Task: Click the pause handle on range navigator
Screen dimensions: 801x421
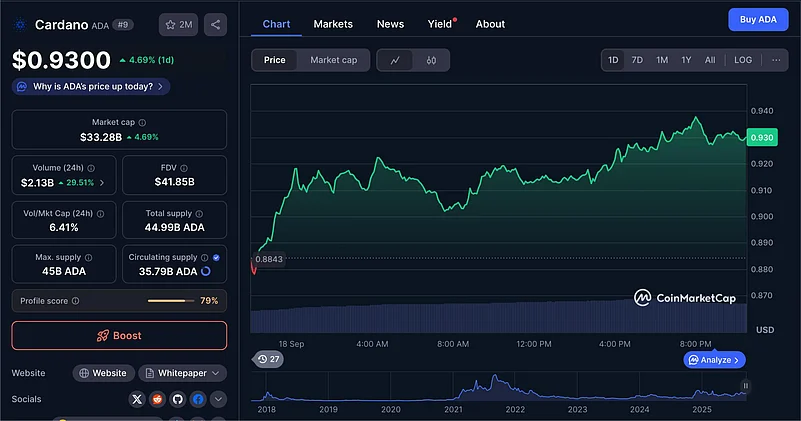Action: click(745, 386)
